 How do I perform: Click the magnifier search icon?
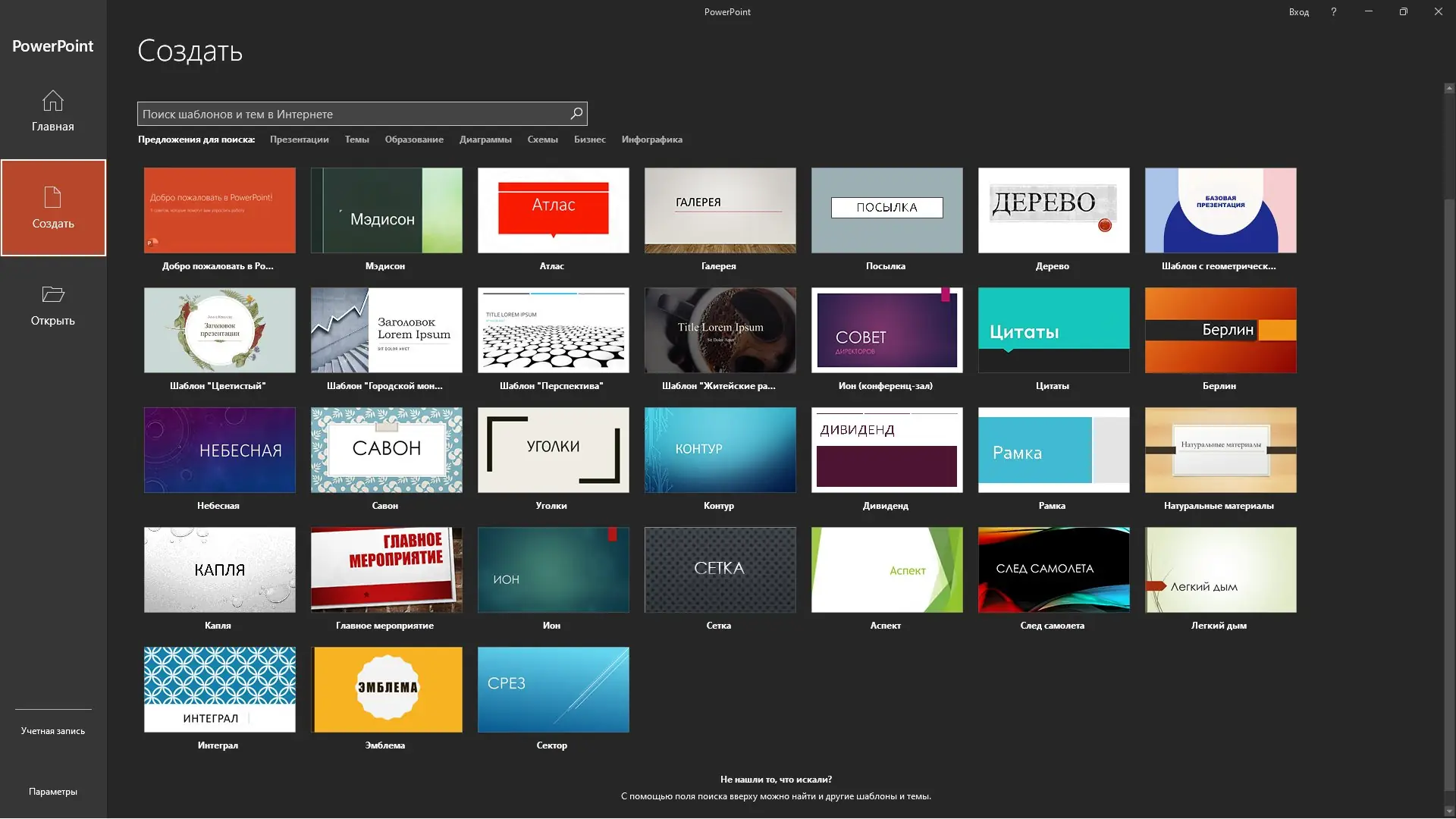(x=576, y=114)
